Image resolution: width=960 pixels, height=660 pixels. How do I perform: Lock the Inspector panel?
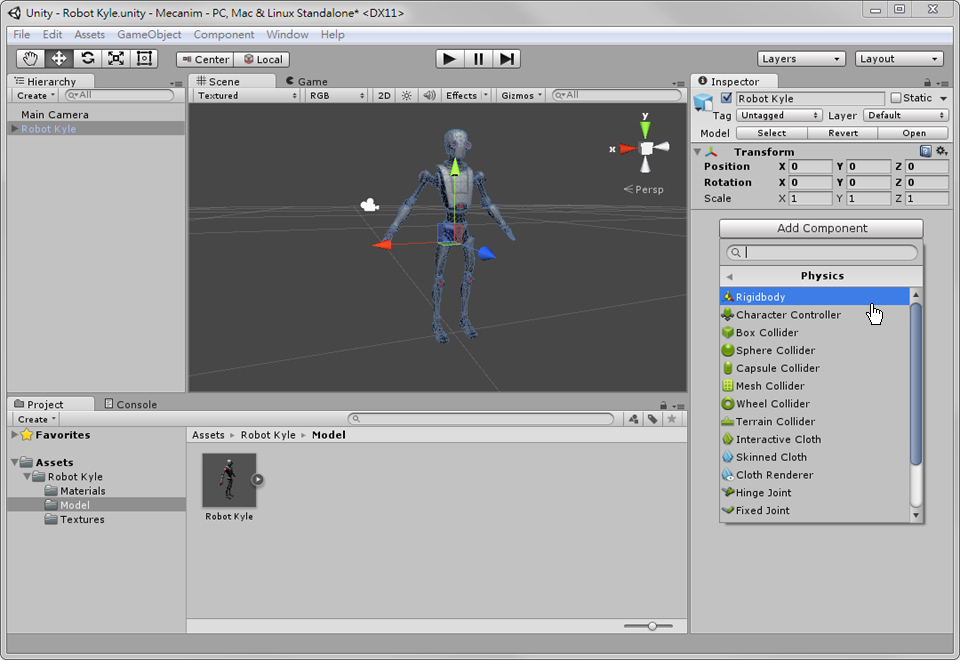(x=928, y=82)
